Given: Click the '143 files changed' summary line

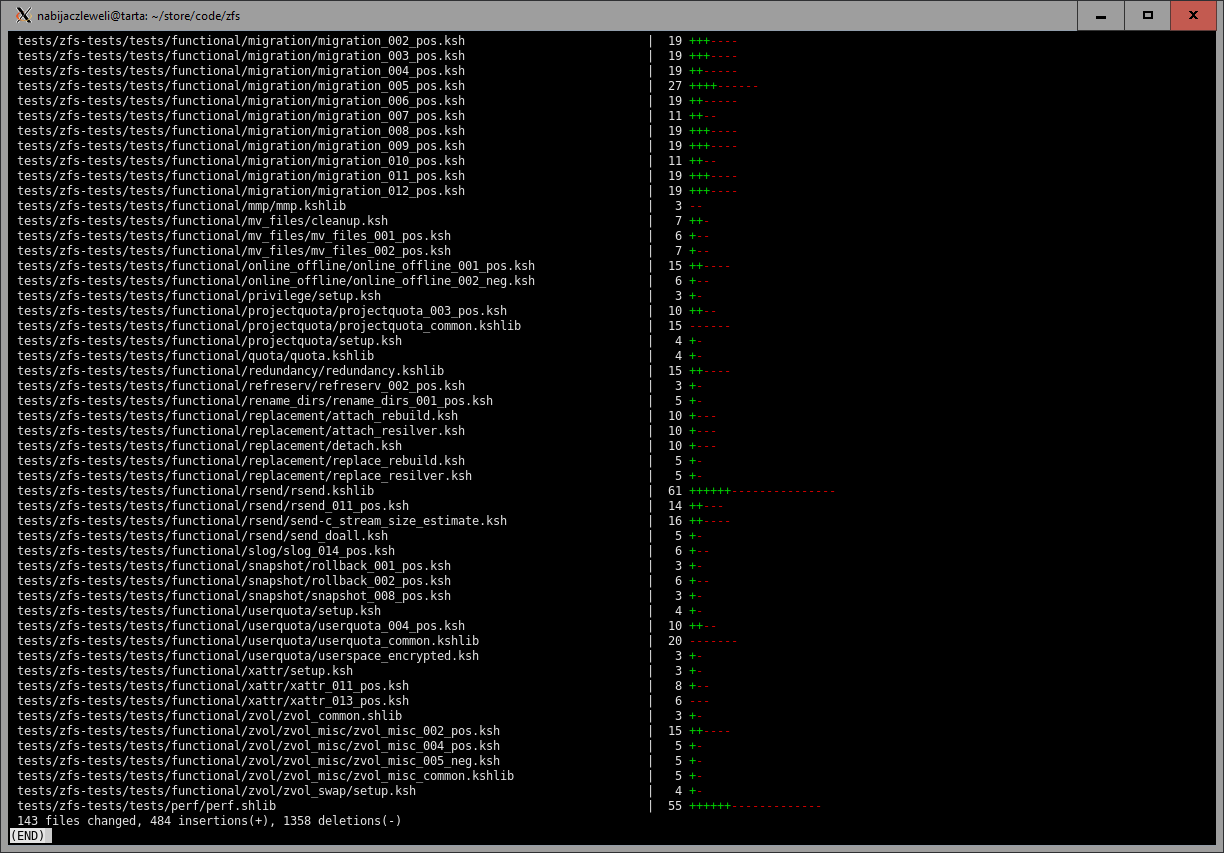Looking at the screenshot, I should coord(209,821).
